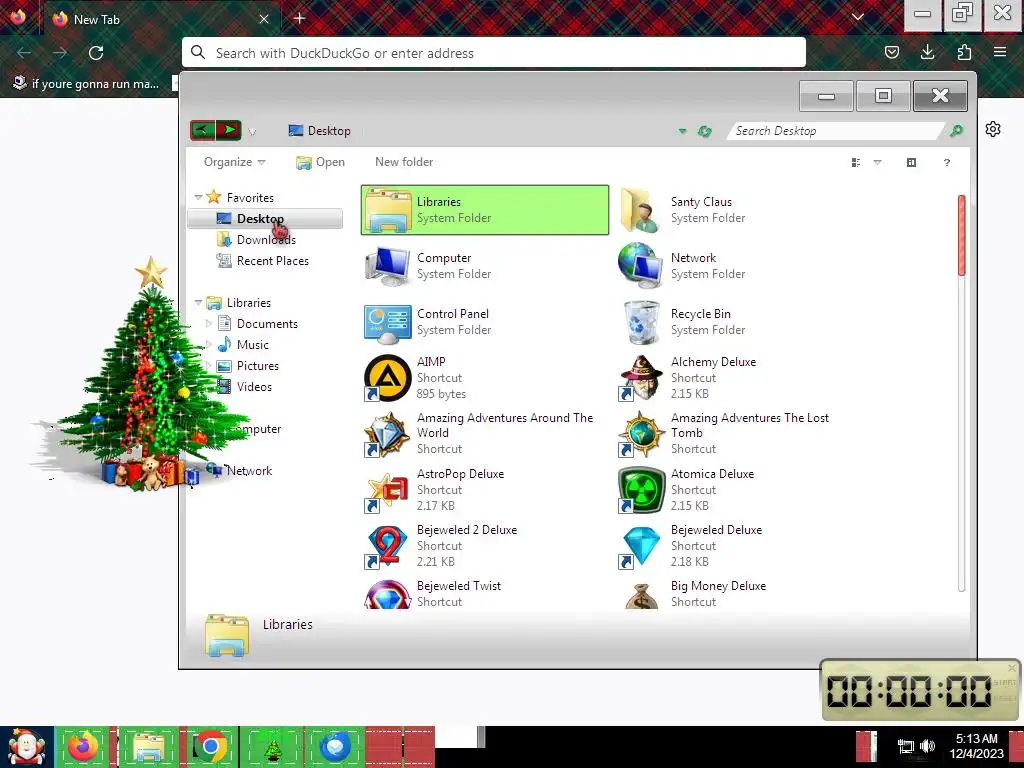Select the Computer system folder icon
Viewport: 1024px width, 768px height.
pyautogui.click(x=388, y=266)
